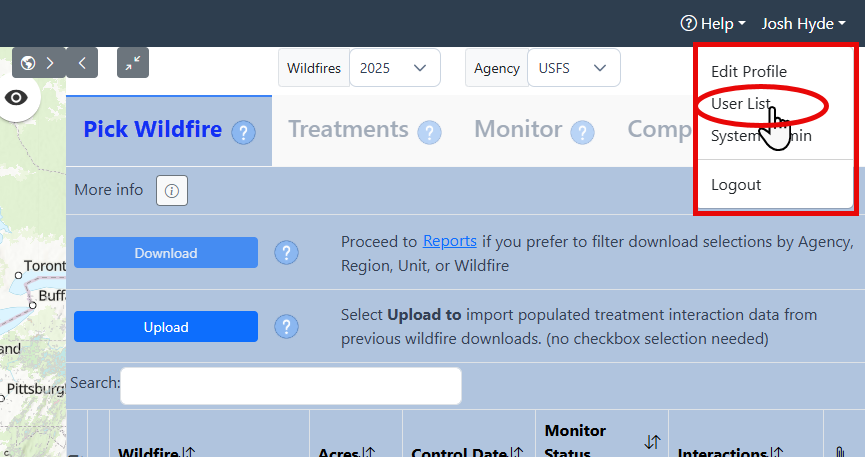
Task: Click the Upload button
Action: click(x=166, y=327)
